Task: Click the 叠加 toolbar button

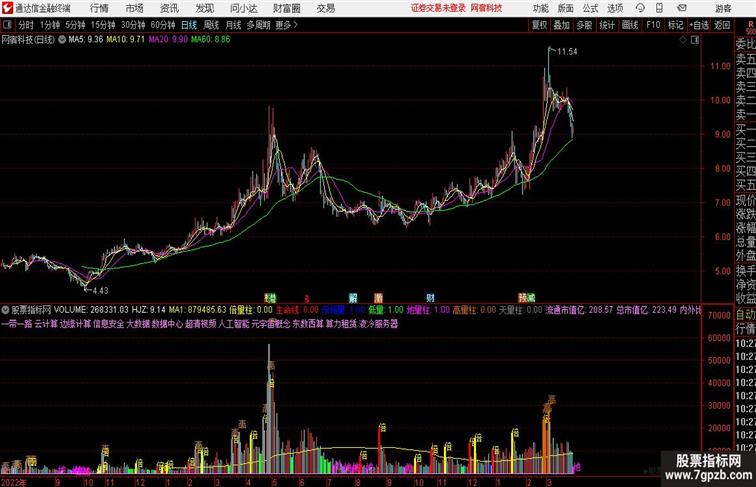Action: tap(562, 25)
